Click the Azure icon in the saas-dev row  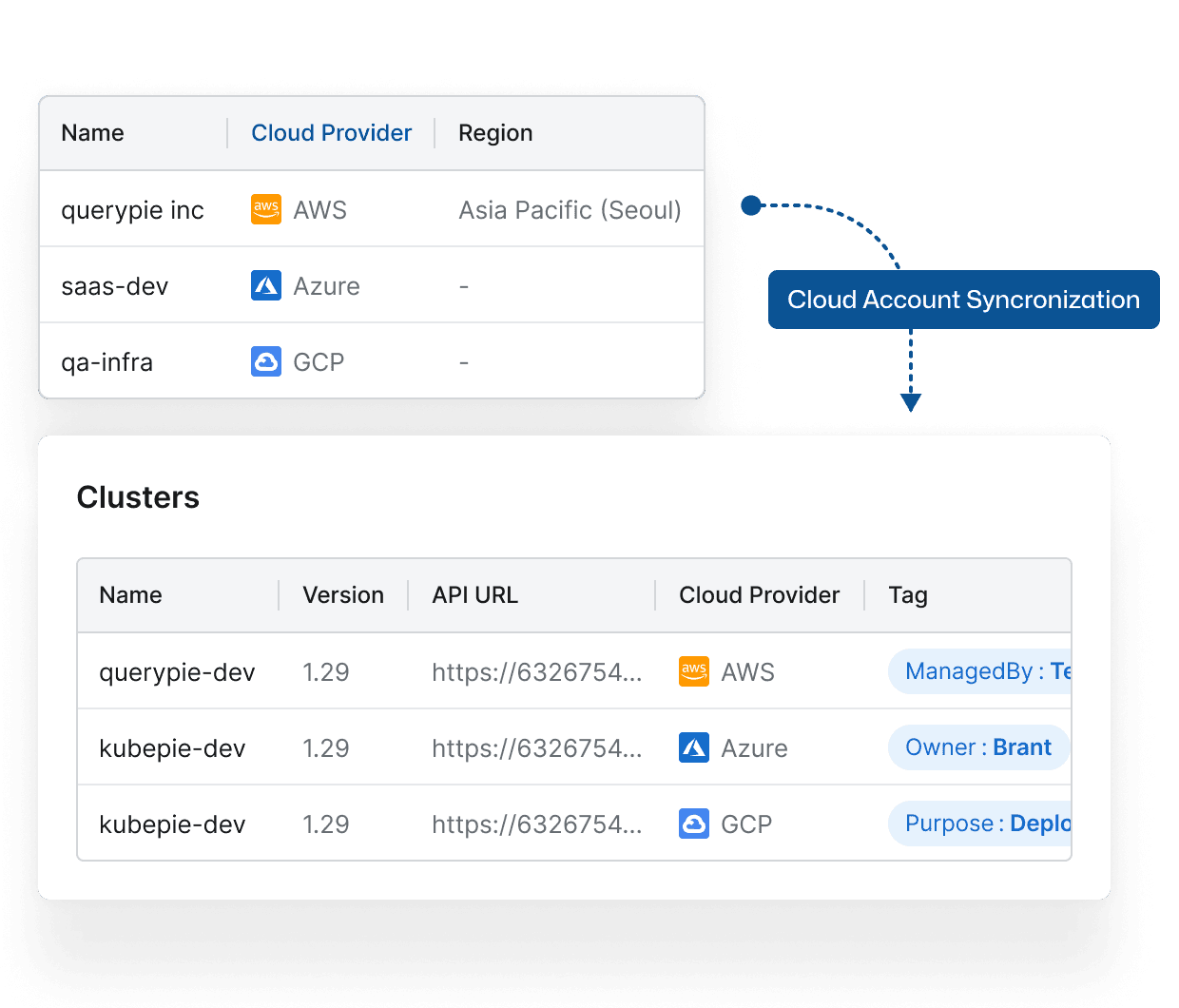(265, 285)
